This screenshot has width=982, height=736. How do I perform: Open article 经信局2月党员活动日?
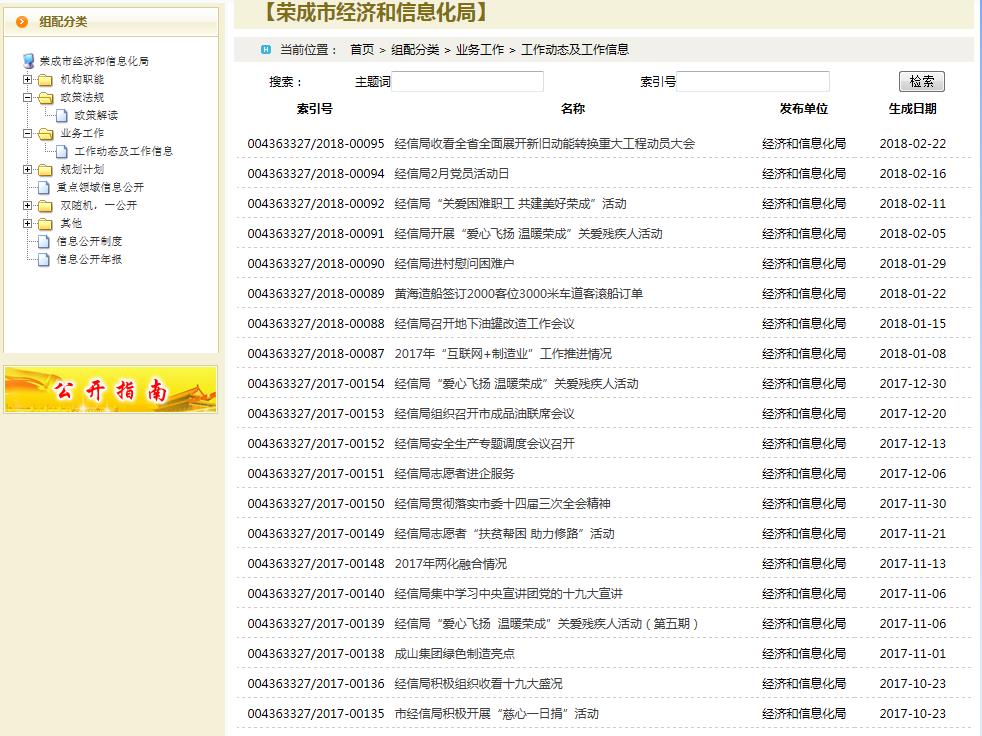point(451,174)
